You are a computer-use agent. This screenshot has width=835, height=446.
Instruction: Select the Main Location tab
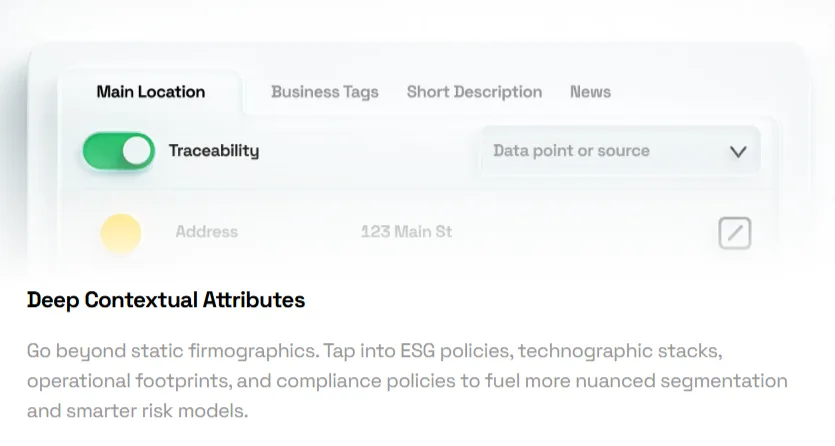tap(151, 92)
